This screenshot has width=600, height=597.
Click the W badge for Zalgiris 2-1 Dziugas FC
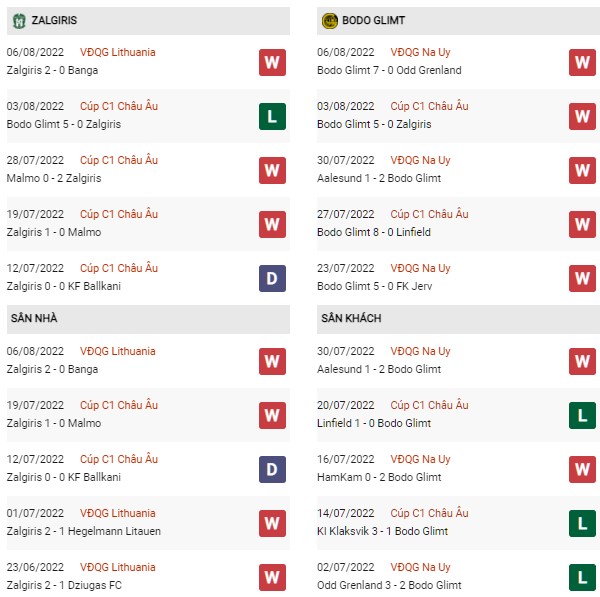(x=272, y=577)
